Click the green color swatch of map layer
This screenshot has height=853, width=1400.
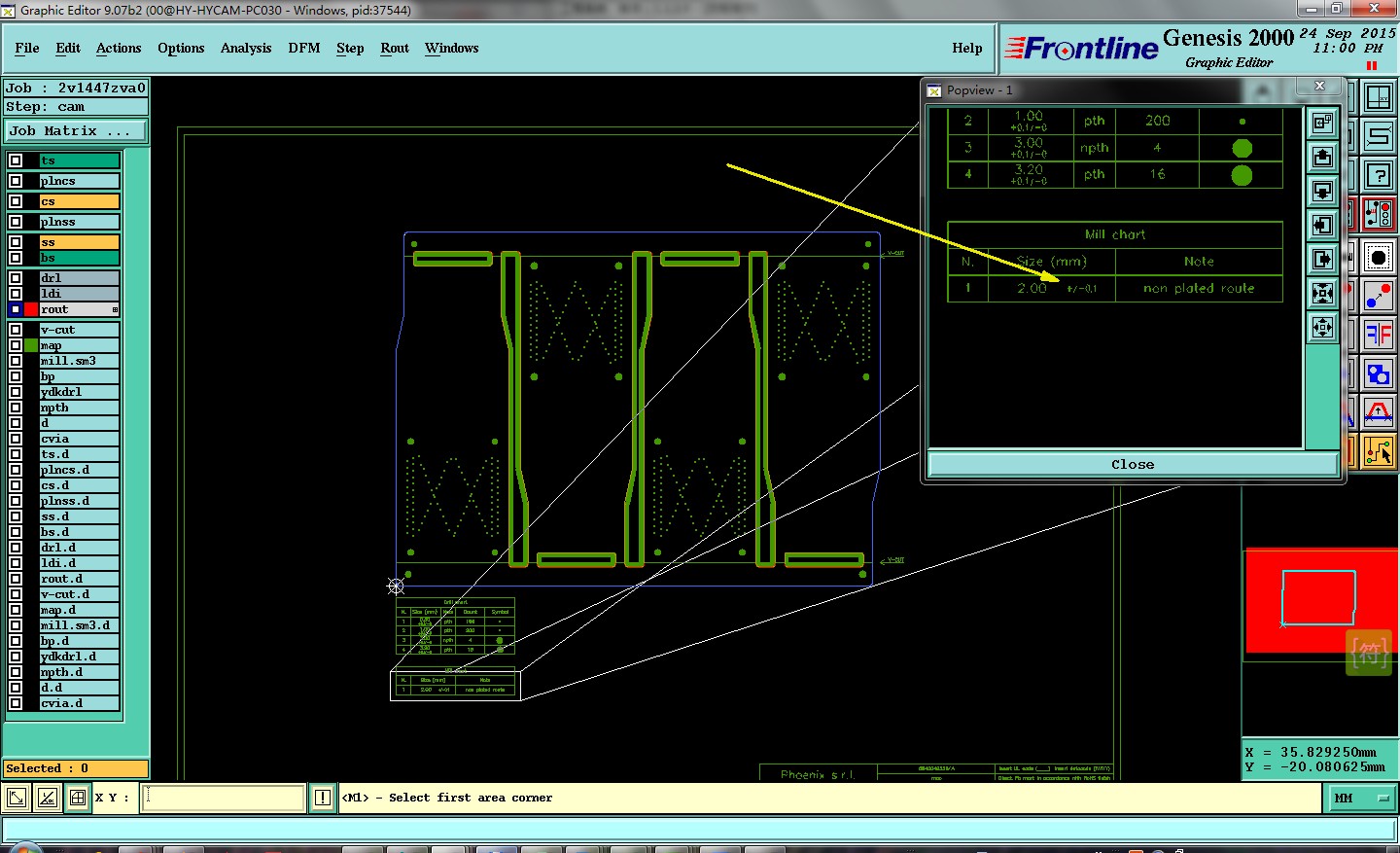coord(31,345)
